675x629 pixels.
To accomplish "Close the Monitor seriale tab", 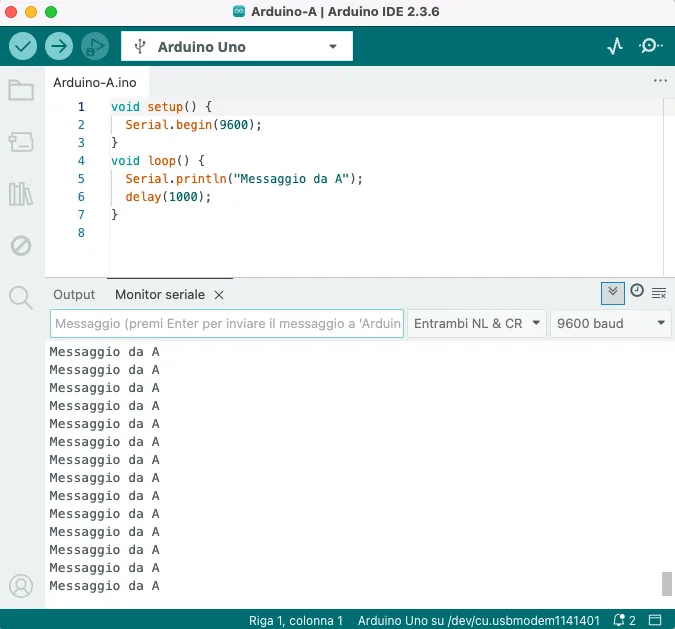I will [x=219, y=295].
